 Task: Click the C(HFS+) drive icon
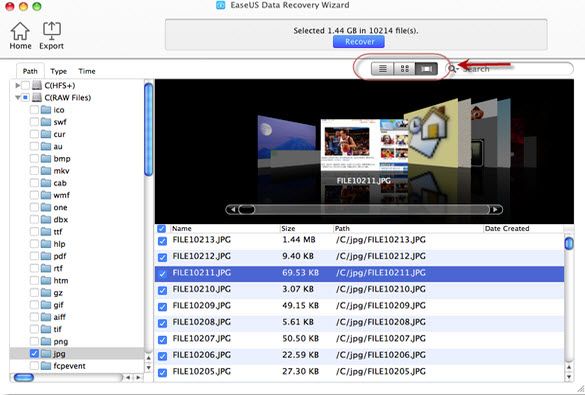[x=37, y=85]
